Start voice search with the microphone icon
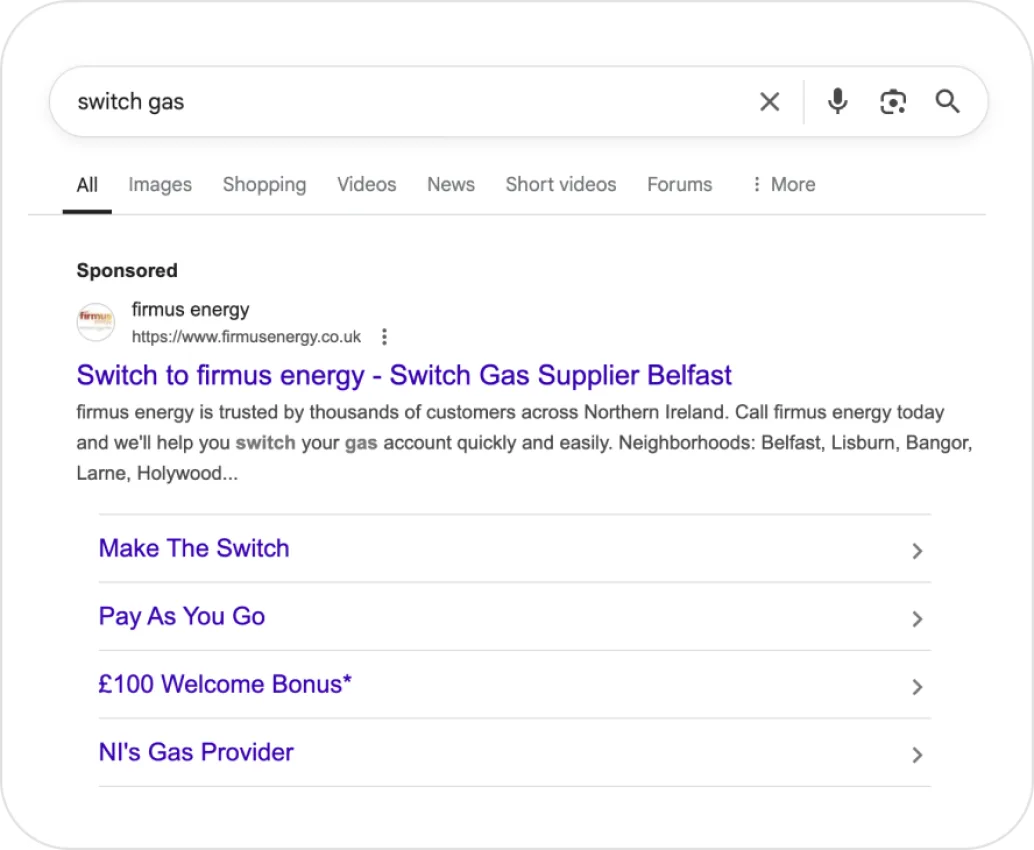Screen dimensions: 1034x850 pos(837,102)
